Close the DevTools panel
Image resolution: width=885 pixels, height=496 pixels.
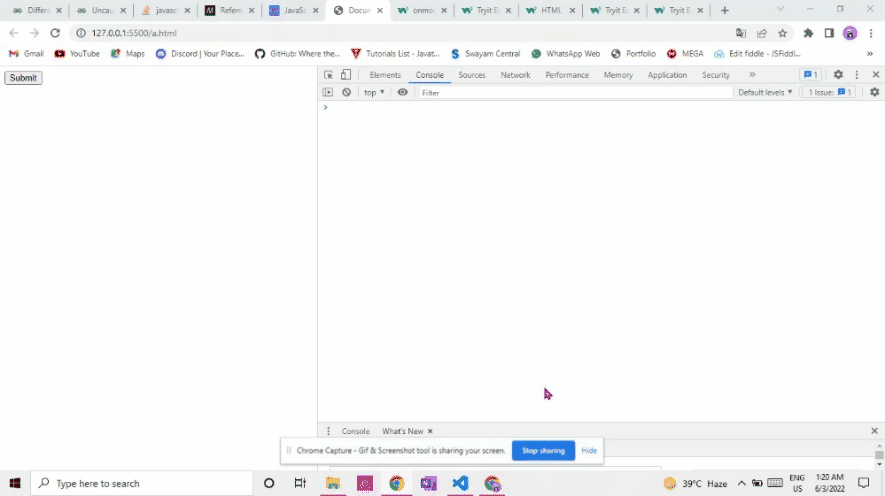(x=875, y=74)
